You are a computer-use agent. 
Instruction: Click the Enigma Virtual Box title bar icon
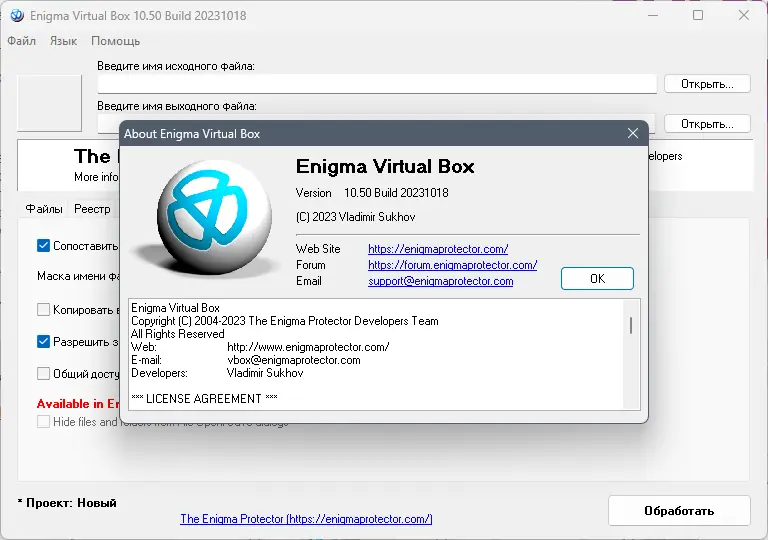(x=17, y=16)
